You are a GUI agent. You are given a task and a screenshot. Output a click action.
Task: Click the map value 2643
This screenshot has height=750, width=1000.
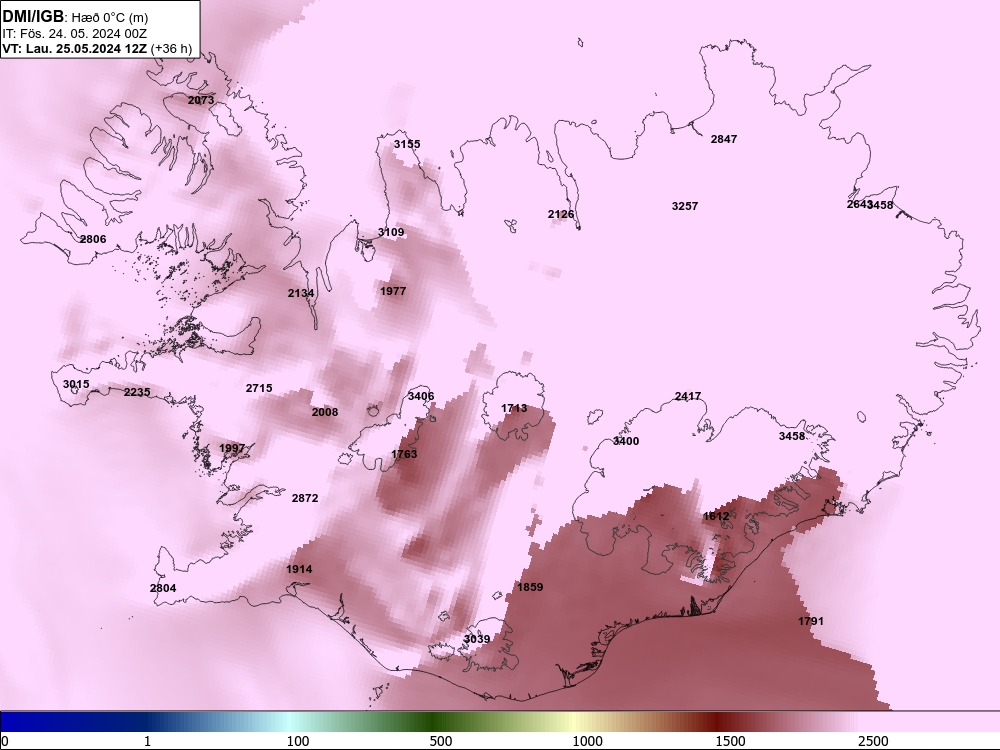coord(858,204)
